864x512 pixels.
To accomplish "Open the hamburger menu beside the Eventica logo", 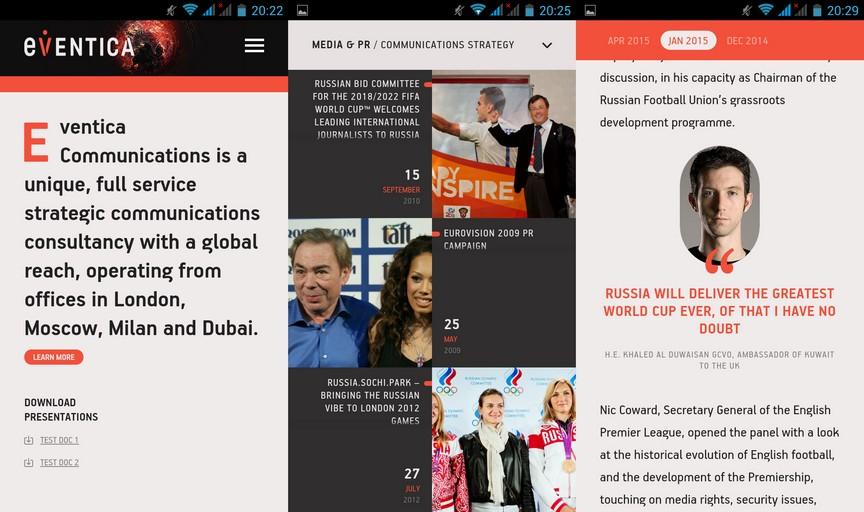I will pyautogui.click(x=254, y=46).
